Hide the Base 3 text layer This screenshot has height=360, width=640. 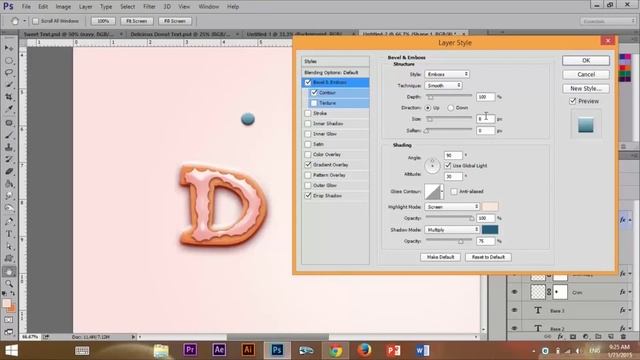click(x=514, y=310)
